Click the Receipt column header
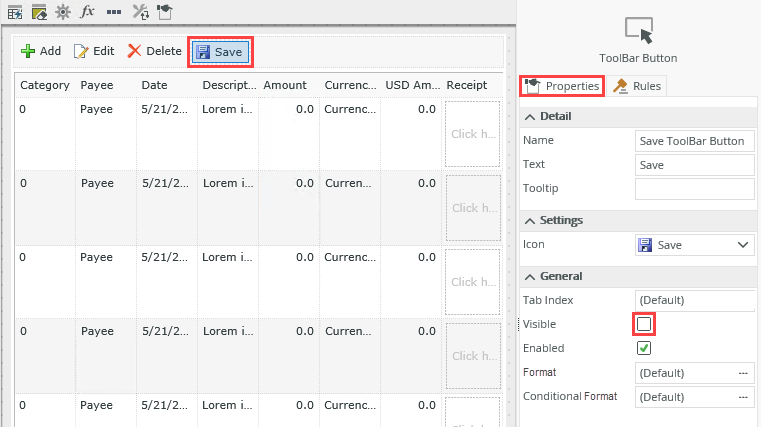 (x=472, y=85)
